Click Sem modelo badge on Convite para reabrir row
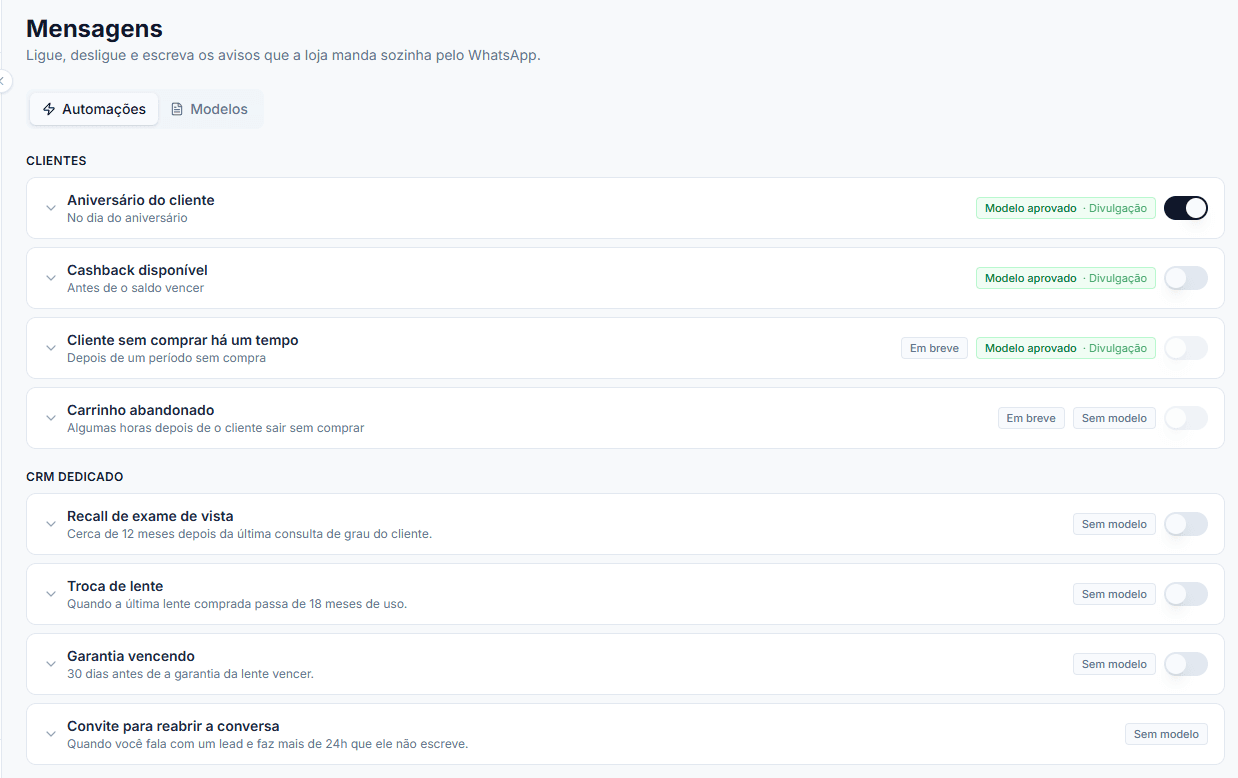This screenshot has width=1238, height=778. coord(1166,734)
